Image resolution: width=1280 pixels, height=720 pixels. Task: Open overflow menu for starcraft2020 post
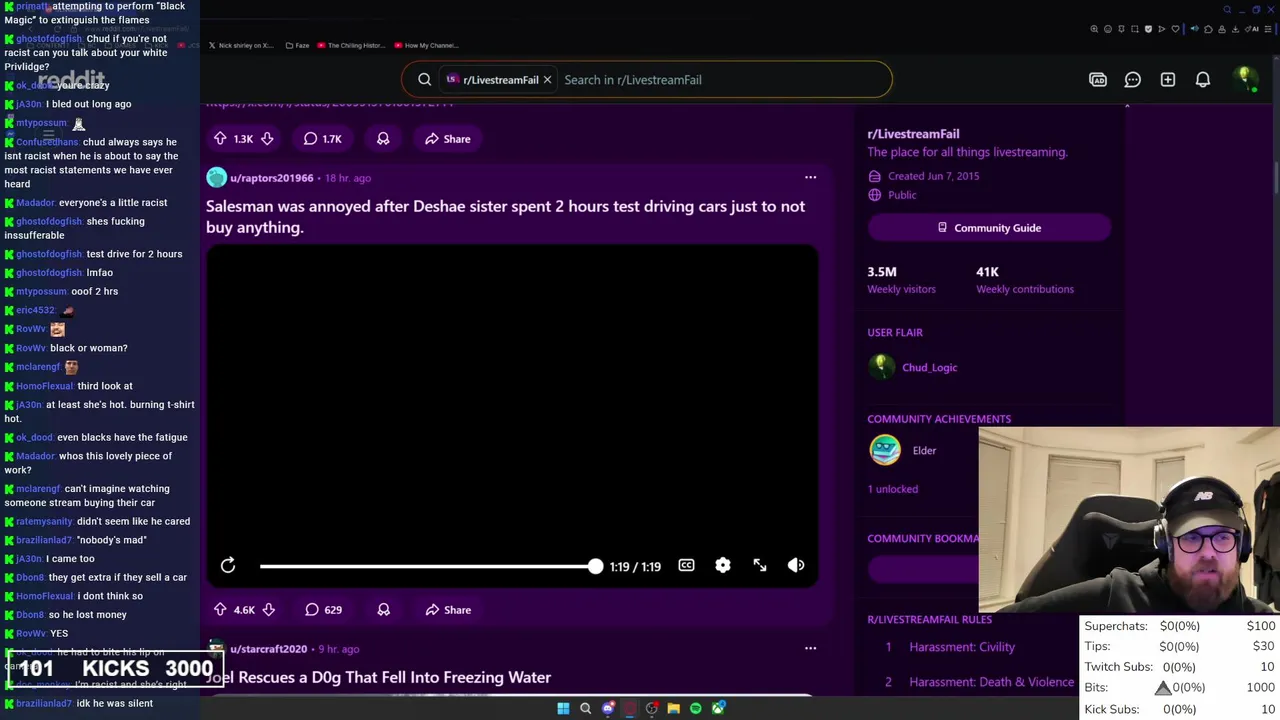click(810, 648)
